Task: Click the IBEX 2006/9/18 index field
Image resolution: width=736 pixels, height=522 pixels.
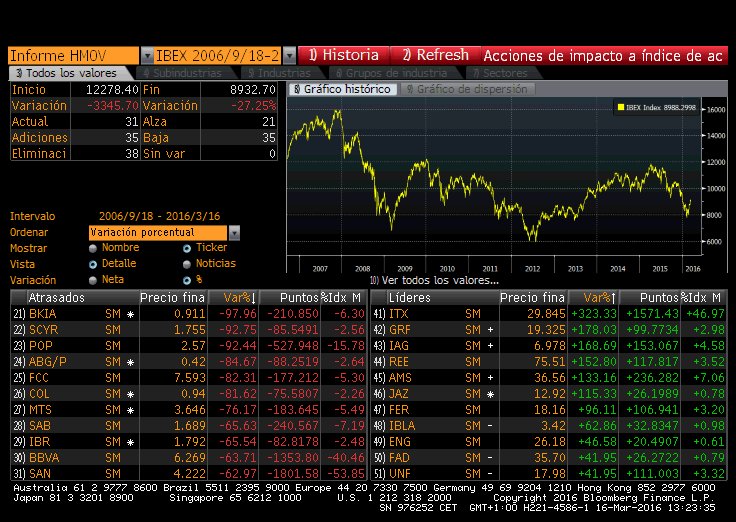Action: click(217, 56)
